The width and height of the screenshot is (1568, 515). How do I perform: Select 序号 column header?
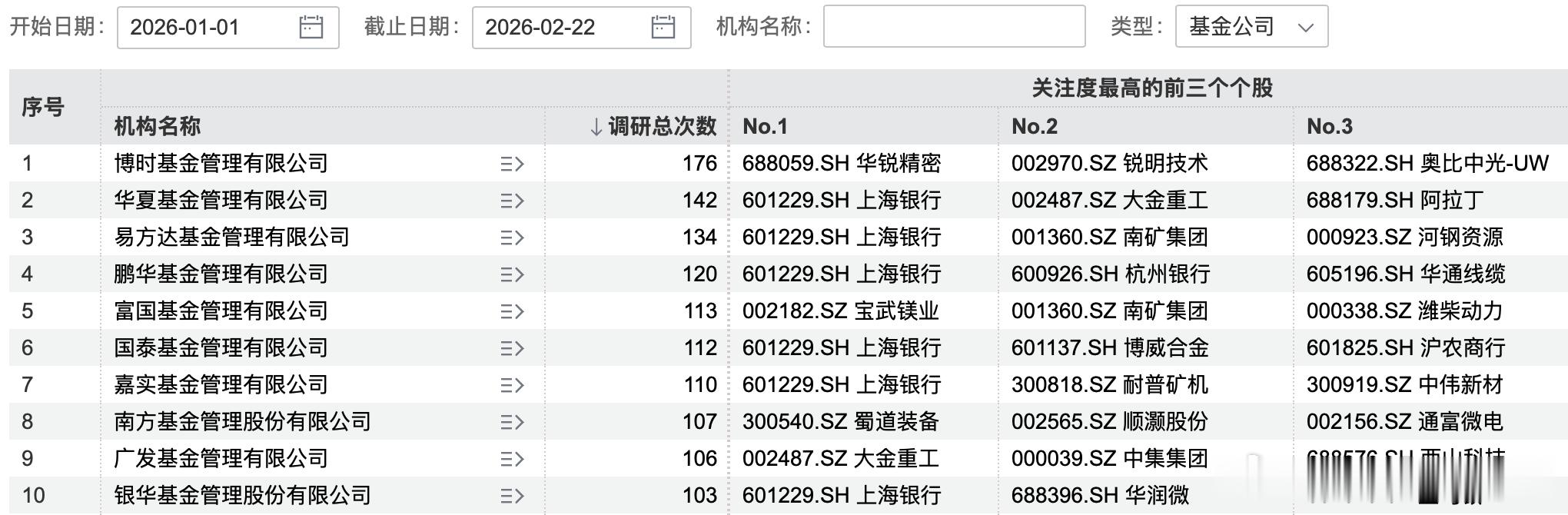[x=42, y=108]
